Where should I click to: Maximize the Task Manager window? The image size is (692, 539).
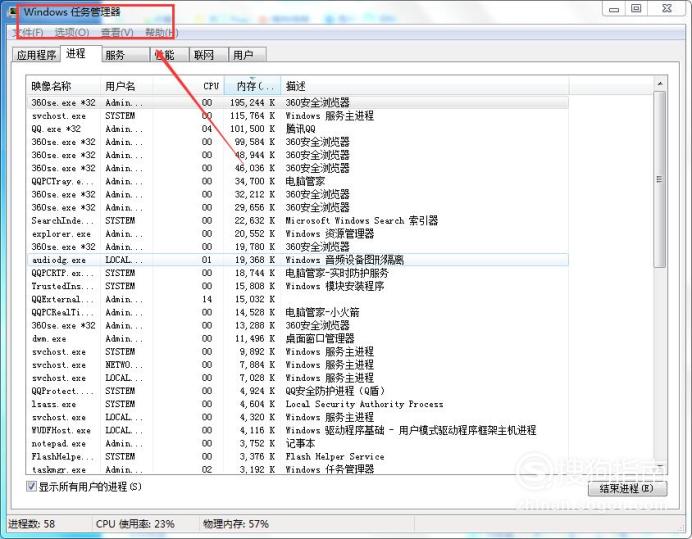tap(636, 9)
